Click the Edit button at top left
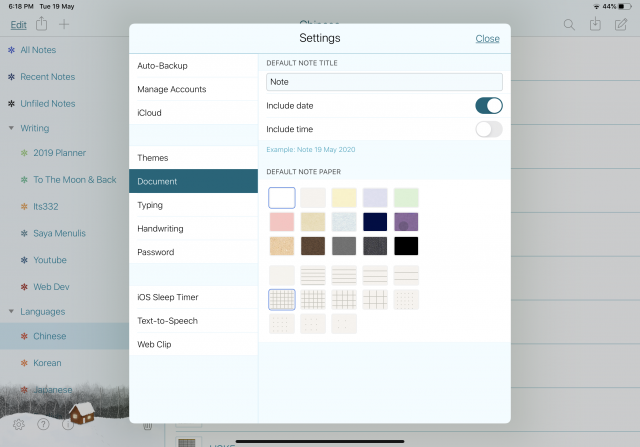 [x=18, y=24]
